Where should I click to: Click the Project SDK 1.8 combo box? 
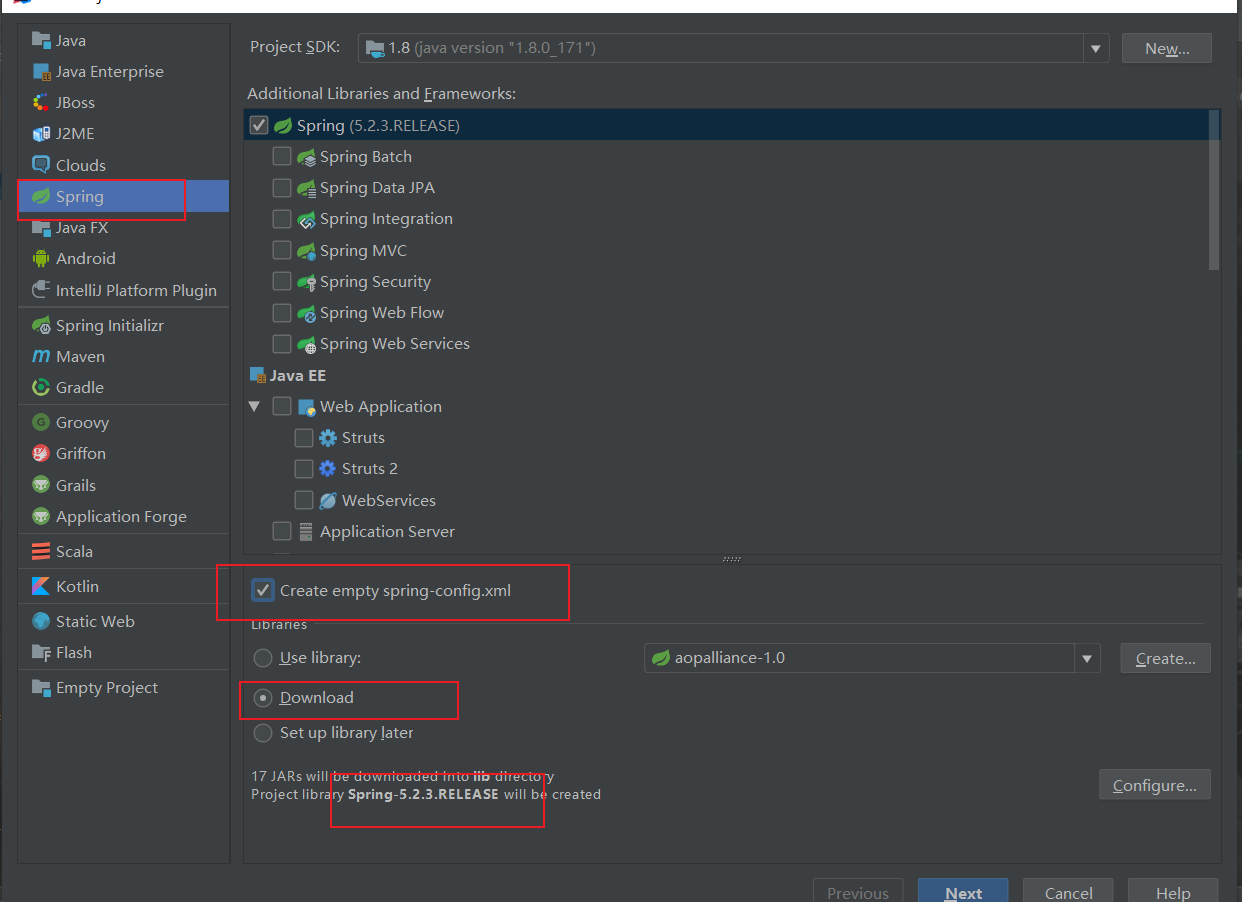tap(733, 48)
